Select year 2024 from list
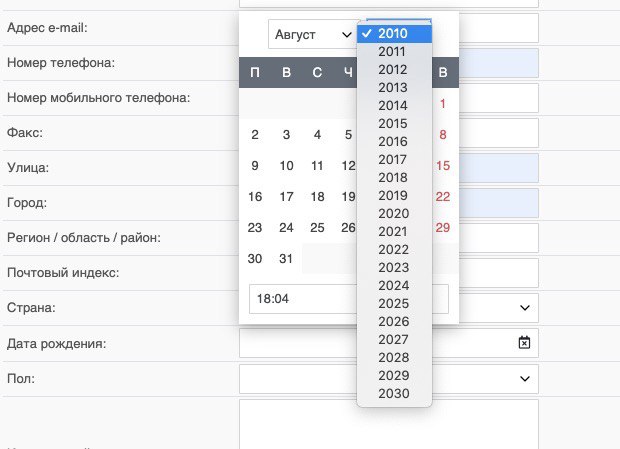 pyautogui.click(x=394, y=285)
